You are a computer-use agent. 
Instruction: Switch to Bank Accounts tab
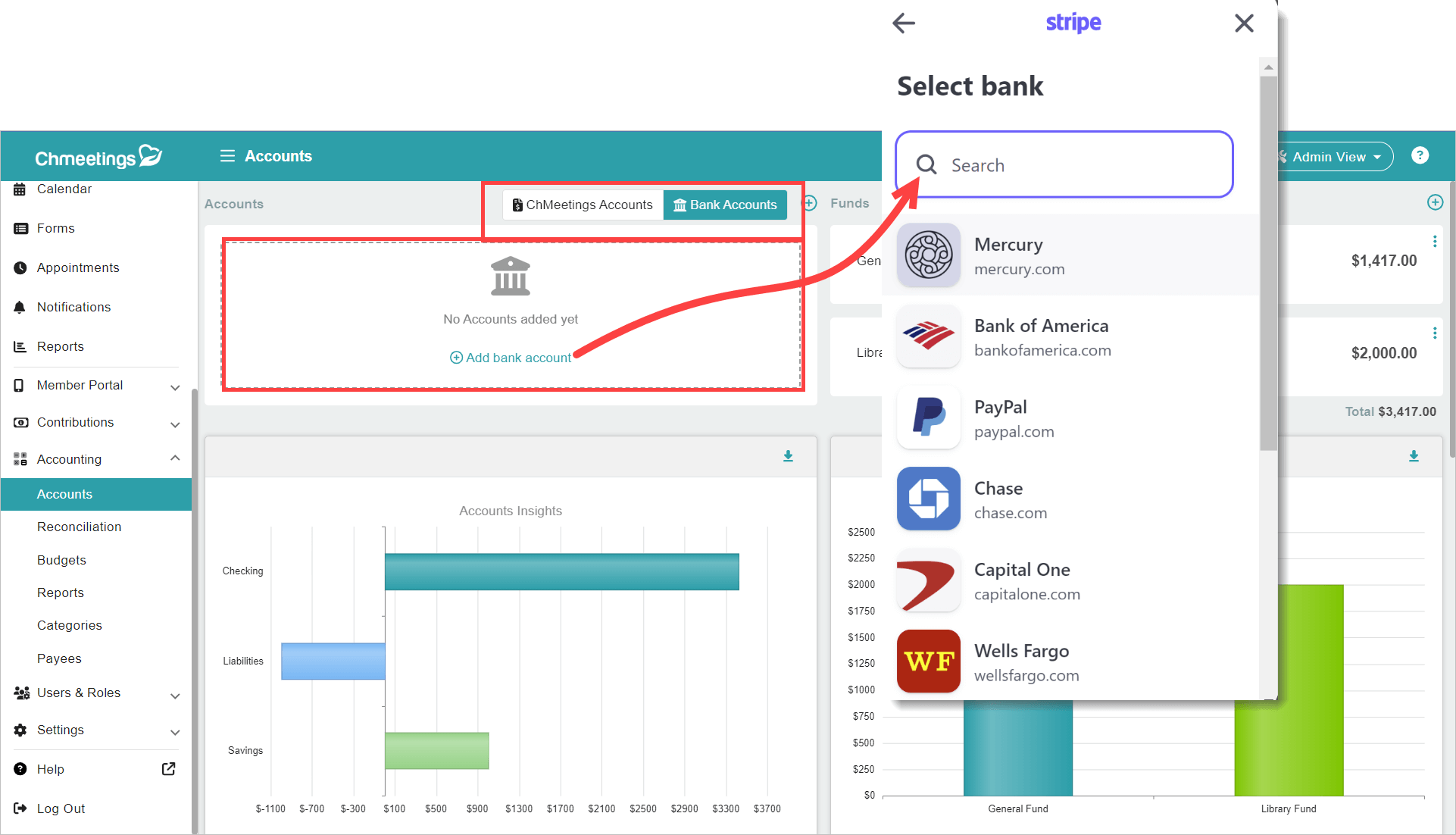point(725,205)
